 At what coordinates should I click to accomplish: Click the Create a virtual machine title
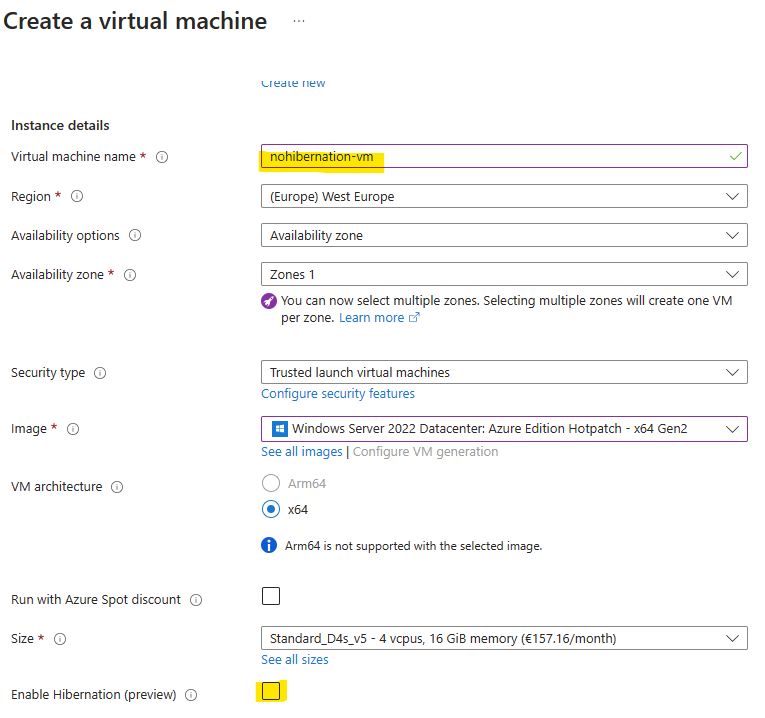(x=135, y=21)
